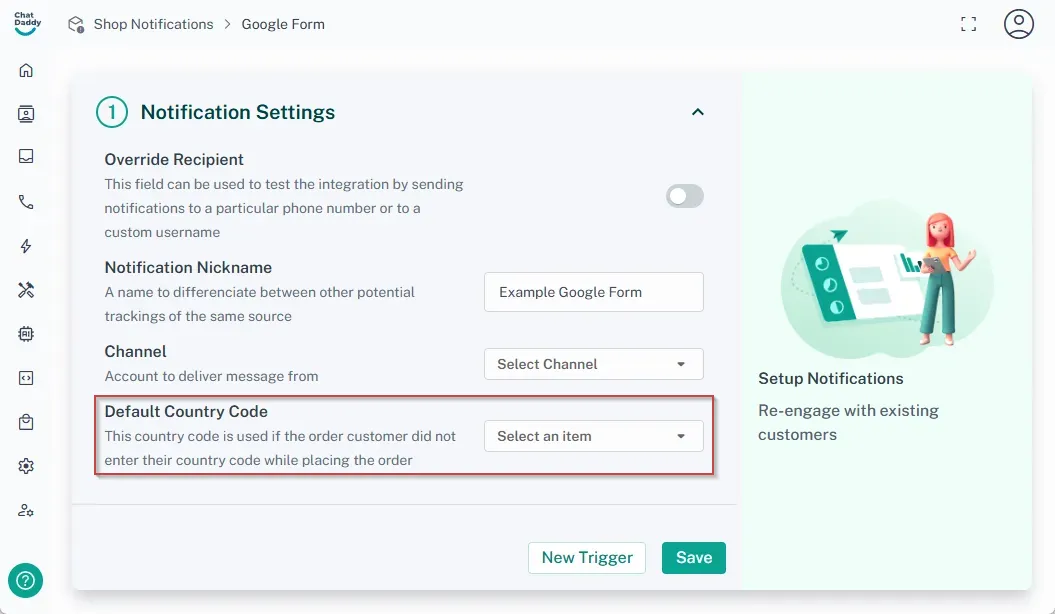Open the lightning bolt automation icon

(x=26, y=246)
